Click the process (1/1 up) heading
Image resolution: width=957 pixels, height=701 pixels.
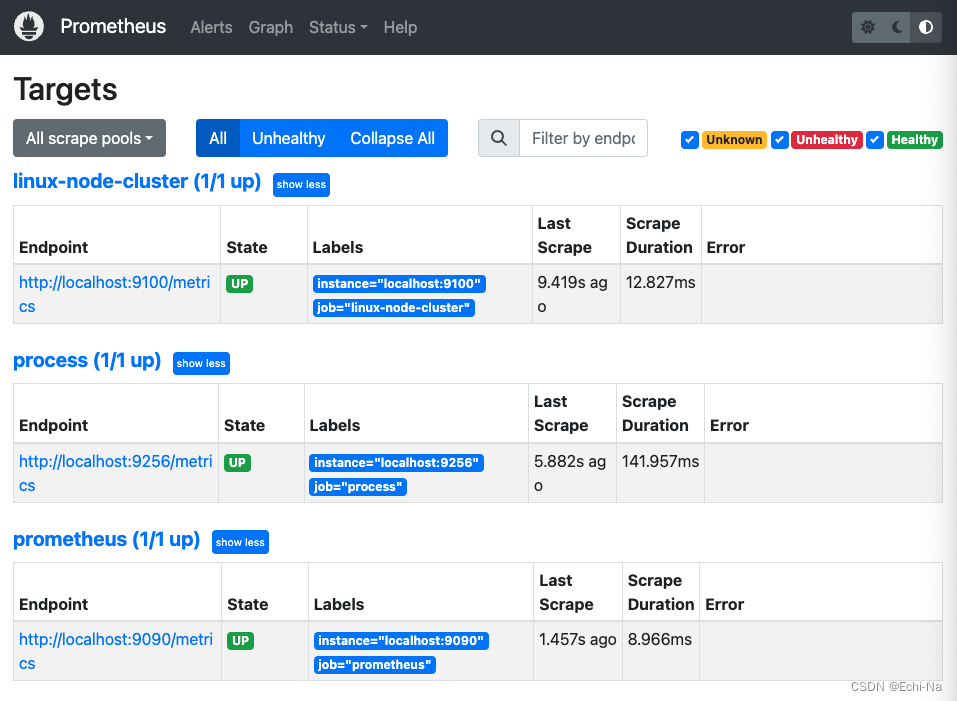87,361
